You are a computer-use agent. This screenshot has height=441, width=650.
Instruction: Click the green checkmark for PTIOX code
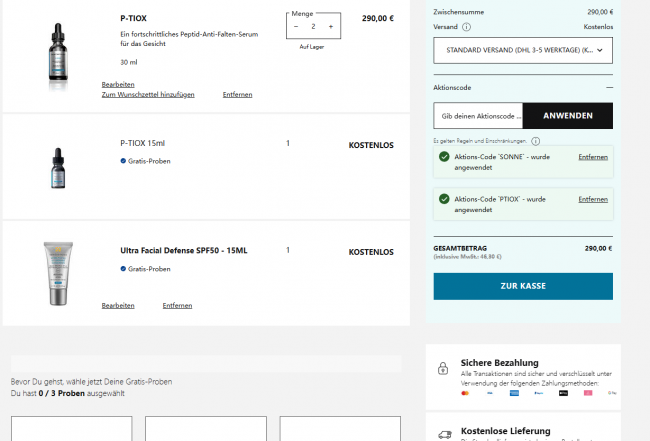(444, 199)
